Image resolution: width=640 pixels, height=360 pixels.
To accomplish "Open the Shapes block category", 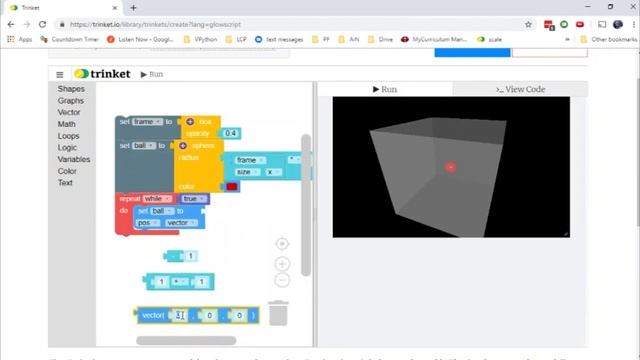I will tap(71, 89).
